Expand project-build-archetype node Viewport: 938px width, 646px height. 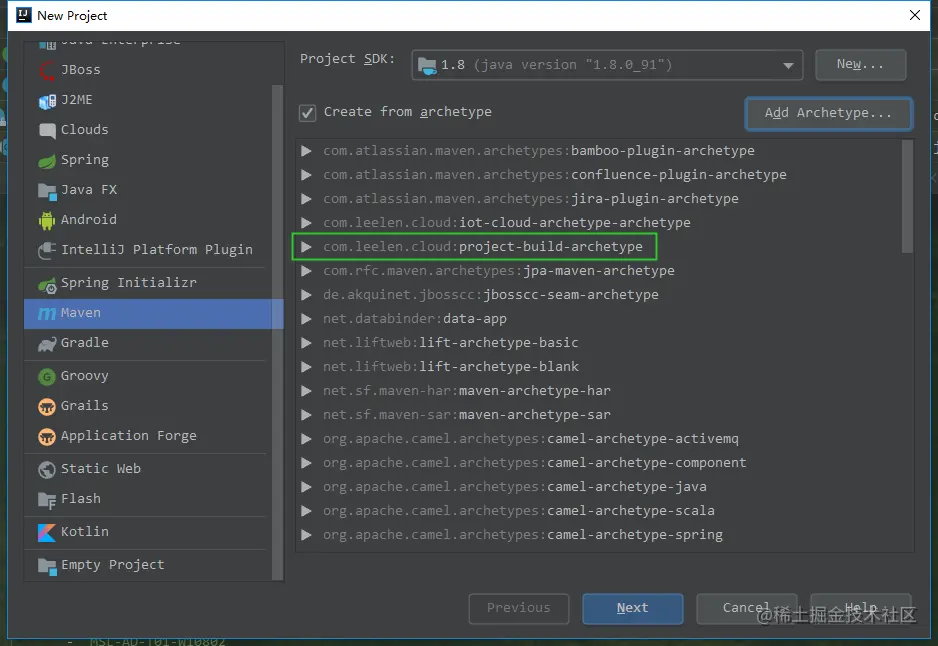306,246
